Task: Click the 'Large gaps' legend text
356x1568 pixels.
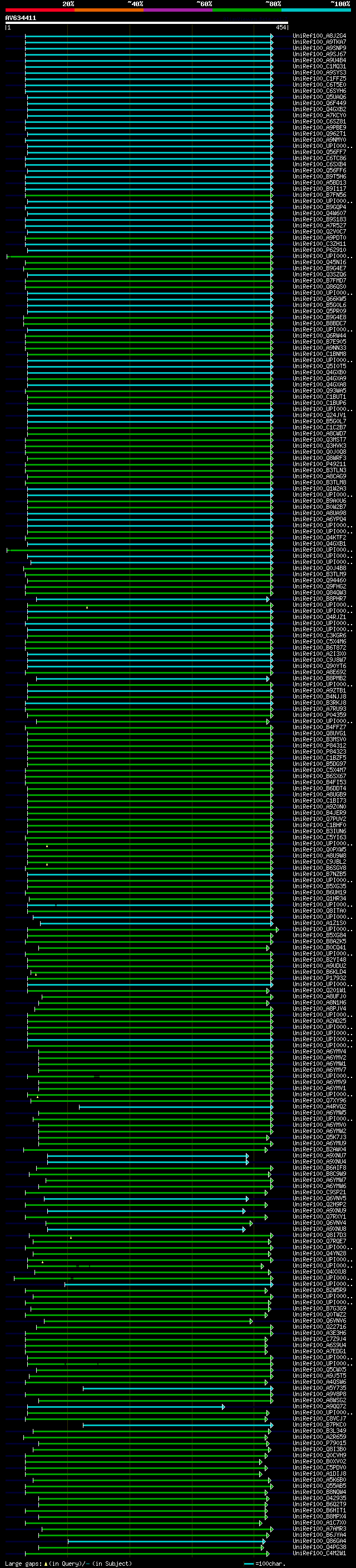Action: [24, 1564]
